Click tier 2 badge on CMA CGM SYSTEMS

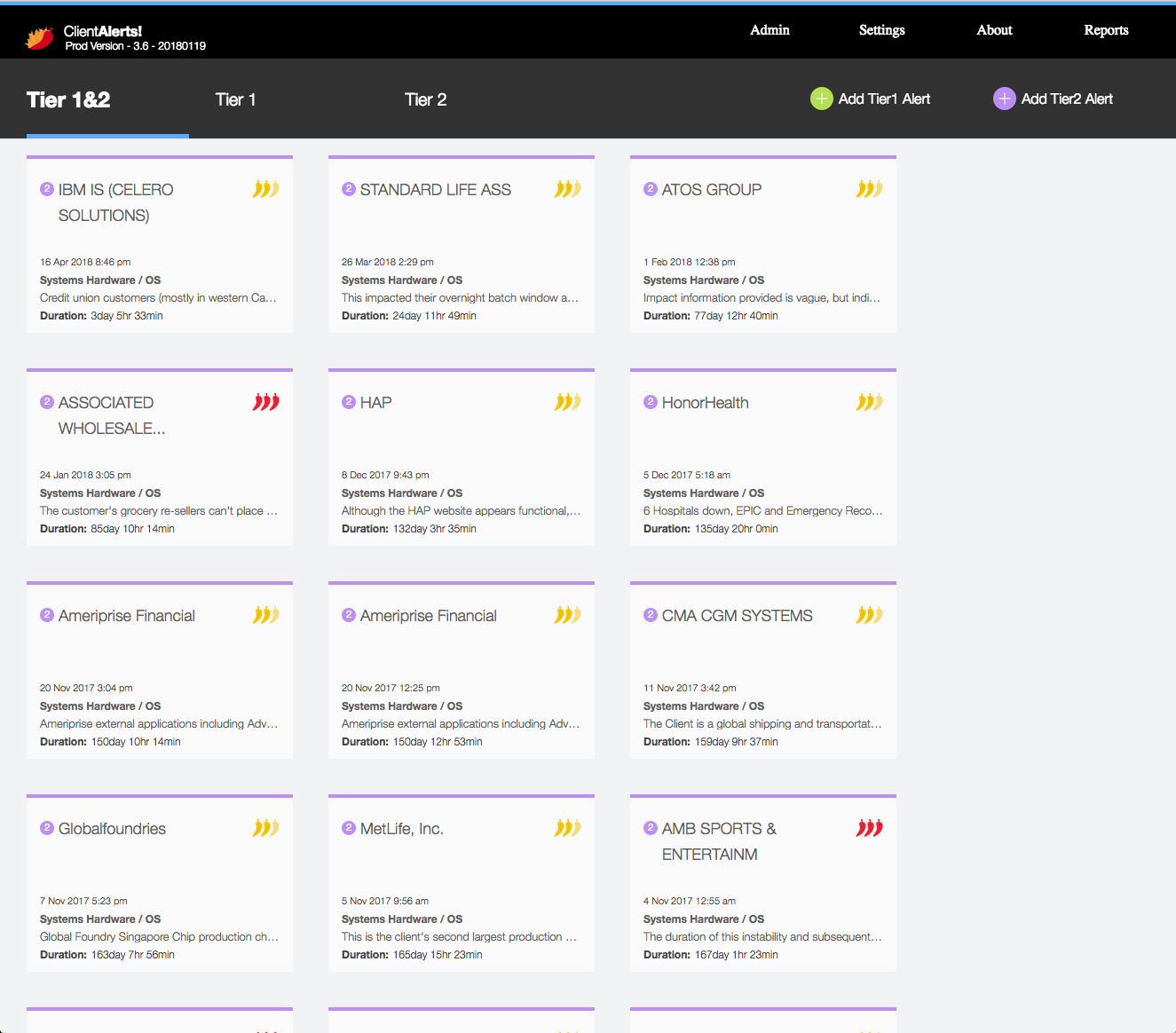[651, 615]
